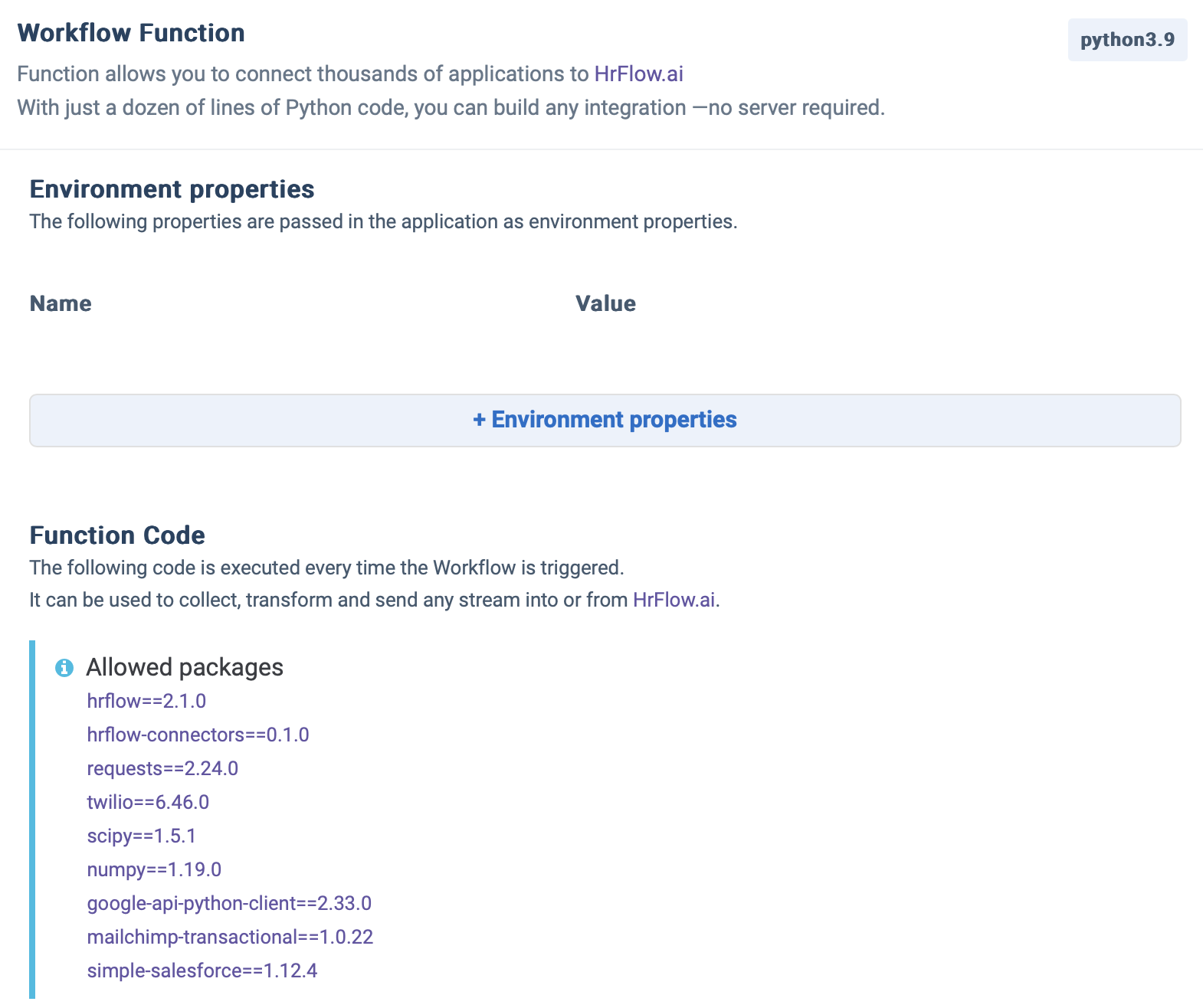
Task: Click the Environment properties section heading
Action: 172,189
